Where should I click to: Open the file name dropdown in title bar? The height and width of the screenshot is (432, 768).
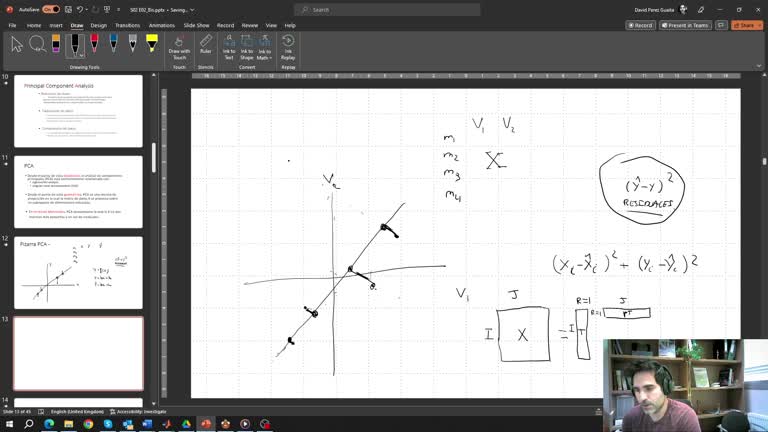tap(192, 10)
